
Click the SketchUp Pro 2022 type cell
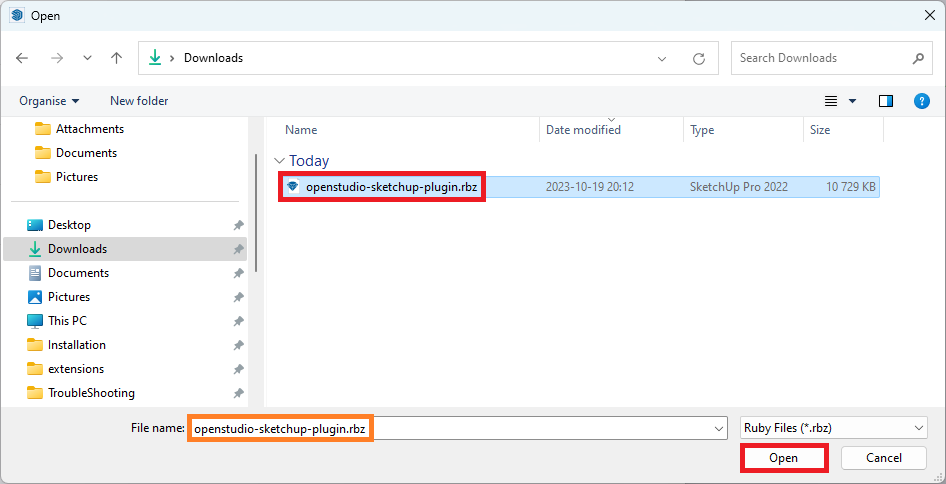point(739,187)
